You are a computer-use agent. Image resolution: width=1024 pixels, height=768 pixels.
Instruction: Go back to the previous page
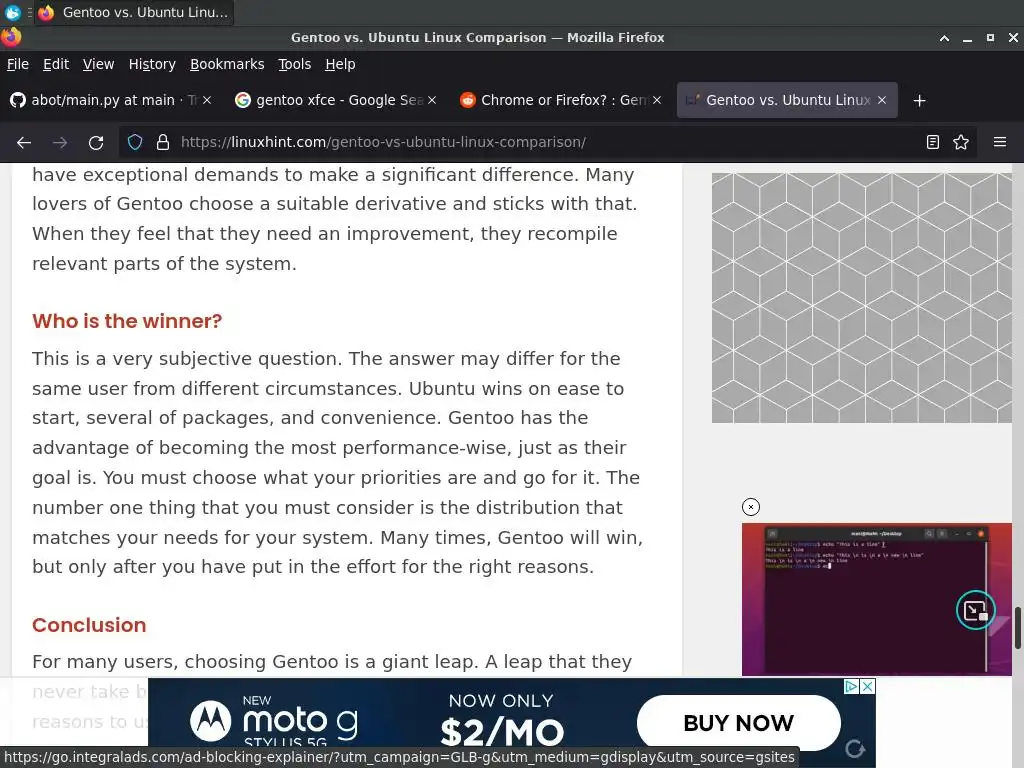click(x=24, y=142)
